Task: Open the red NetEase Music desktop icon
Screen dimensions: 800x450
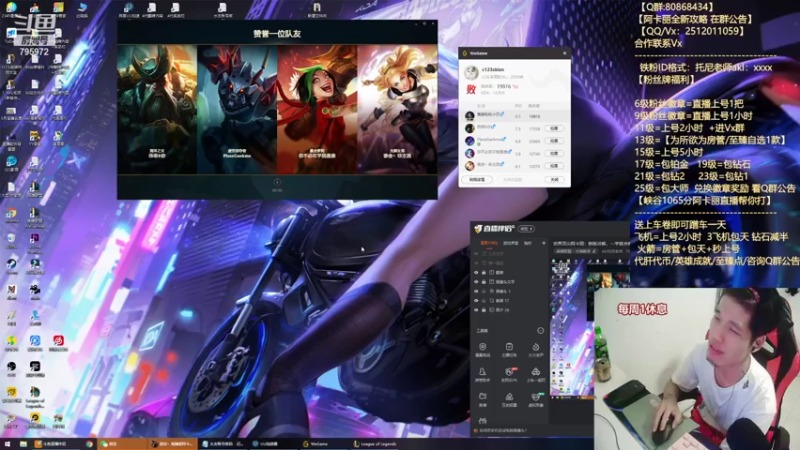Action: (58, 342)
